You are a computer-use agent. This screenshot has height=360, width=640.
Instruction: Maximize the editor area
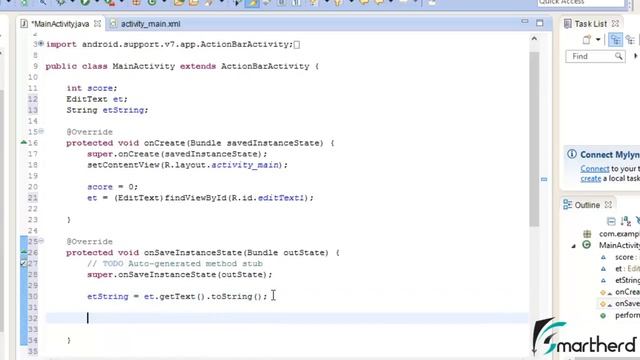[x=540, y=23]
